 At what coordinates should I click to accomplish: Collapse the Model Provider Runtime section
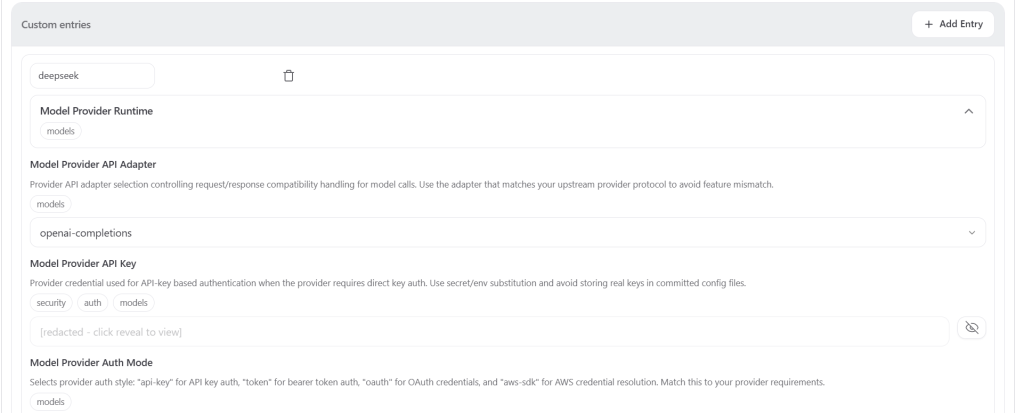tap(968, 111)
